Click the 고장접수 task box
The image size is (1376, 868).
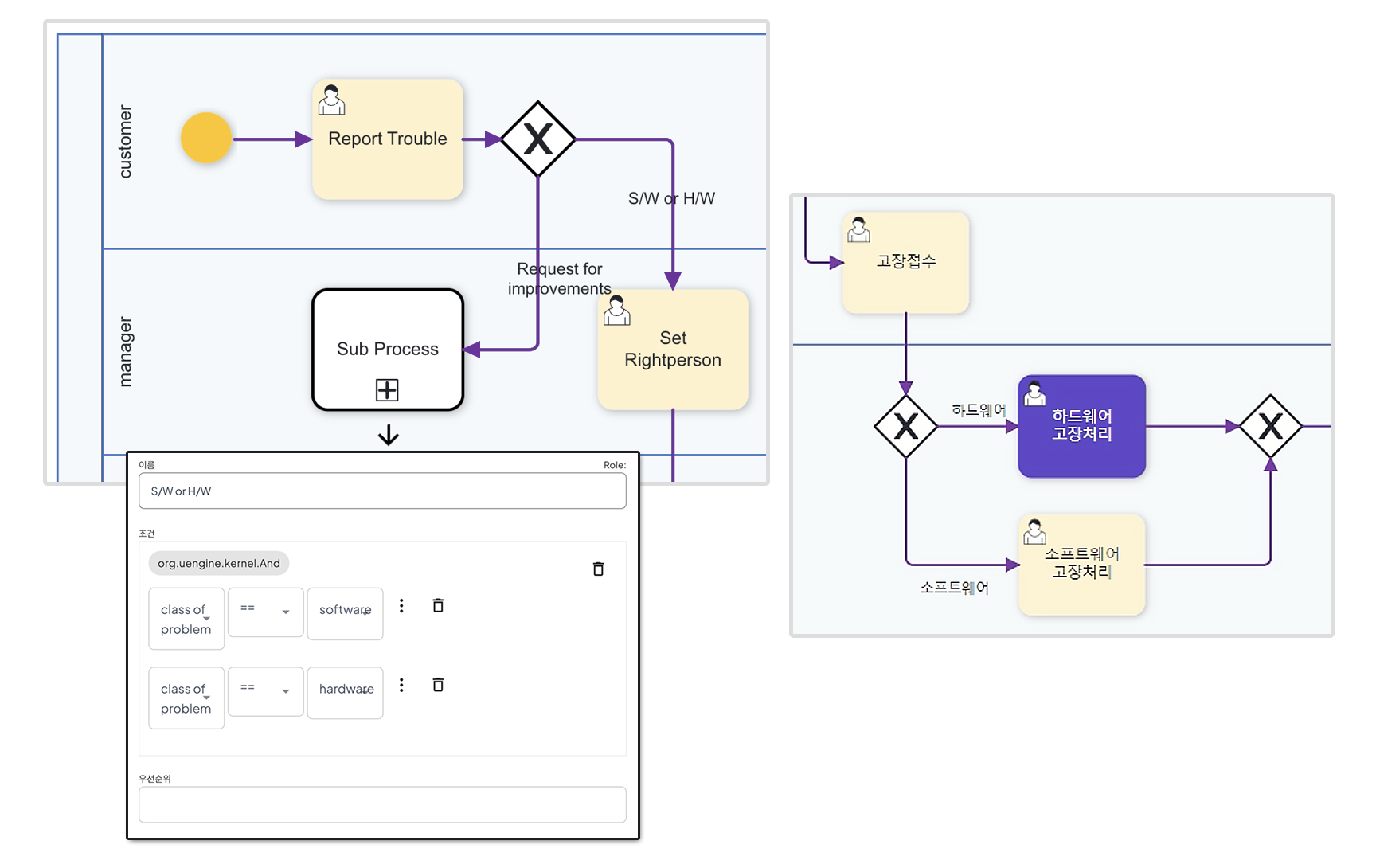pos(905,262)
